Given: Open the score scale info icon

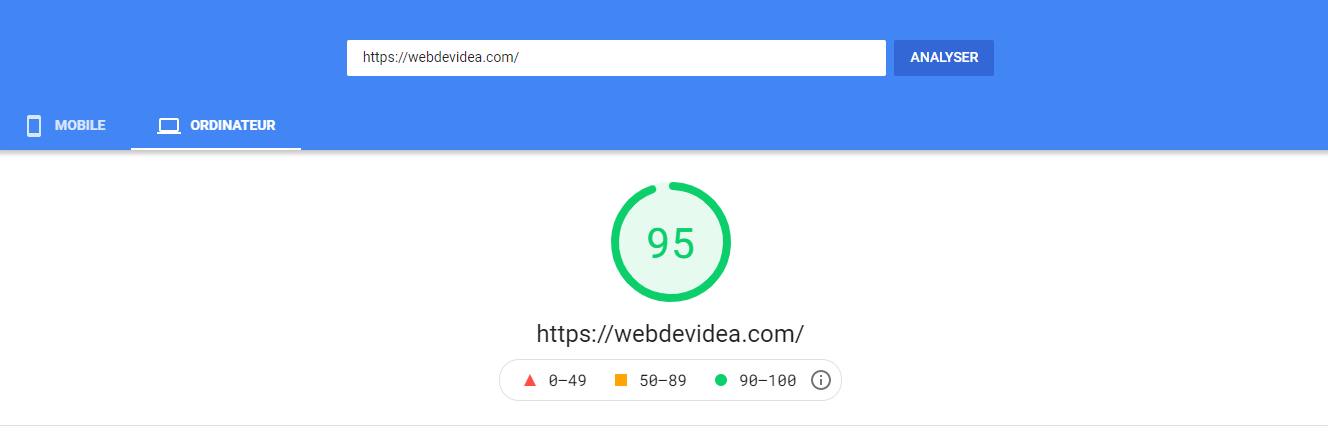Looking at the screenshot, I should click(821, 380).
